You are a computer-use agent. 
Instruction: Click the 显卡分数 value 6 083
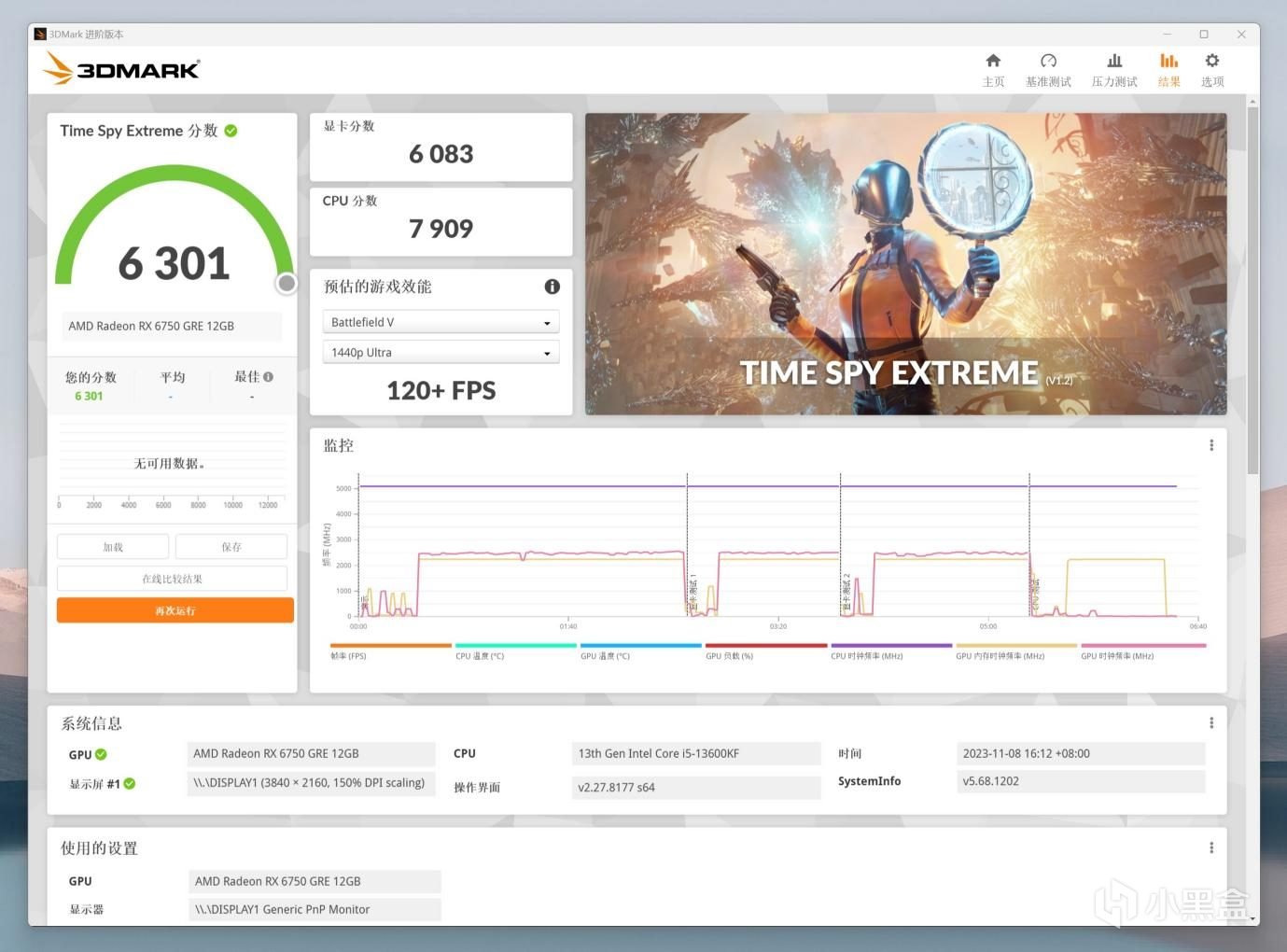tap(441, 154)
